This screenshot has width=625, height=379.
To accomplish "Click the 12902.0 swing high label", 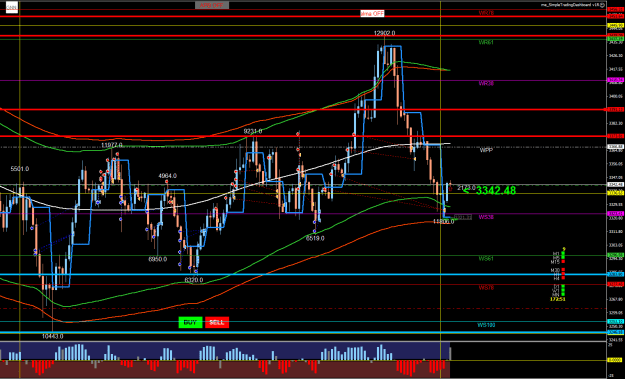I will click(385, 33).
